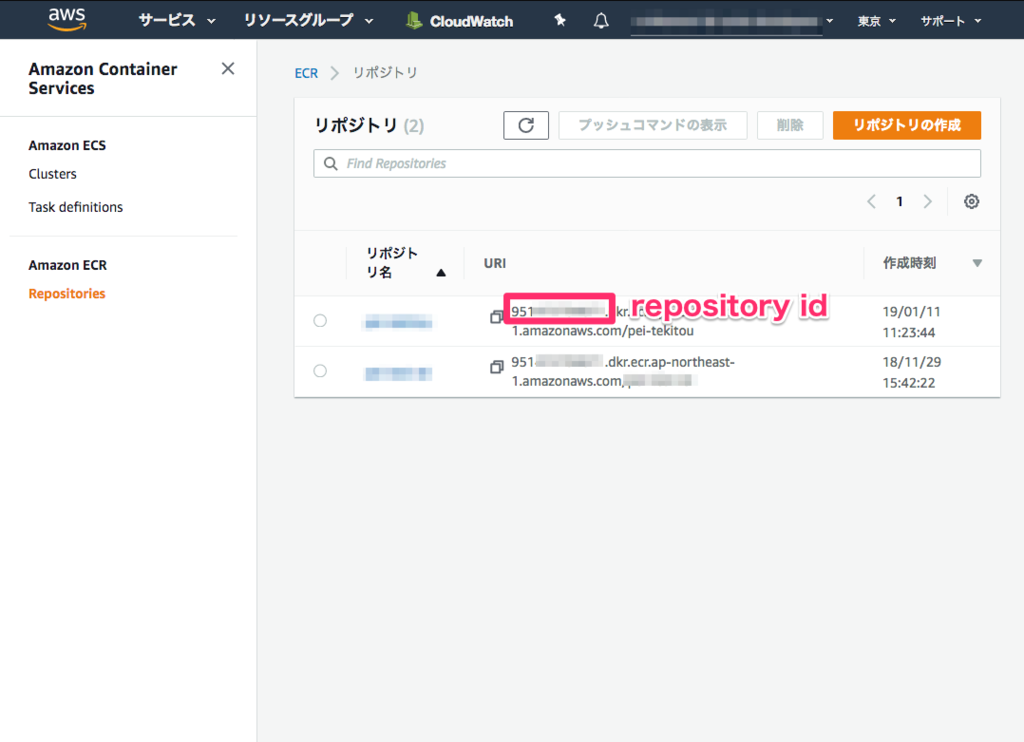Click the search magnifier icon
The image size is (1024, 742).
(331, 163)
